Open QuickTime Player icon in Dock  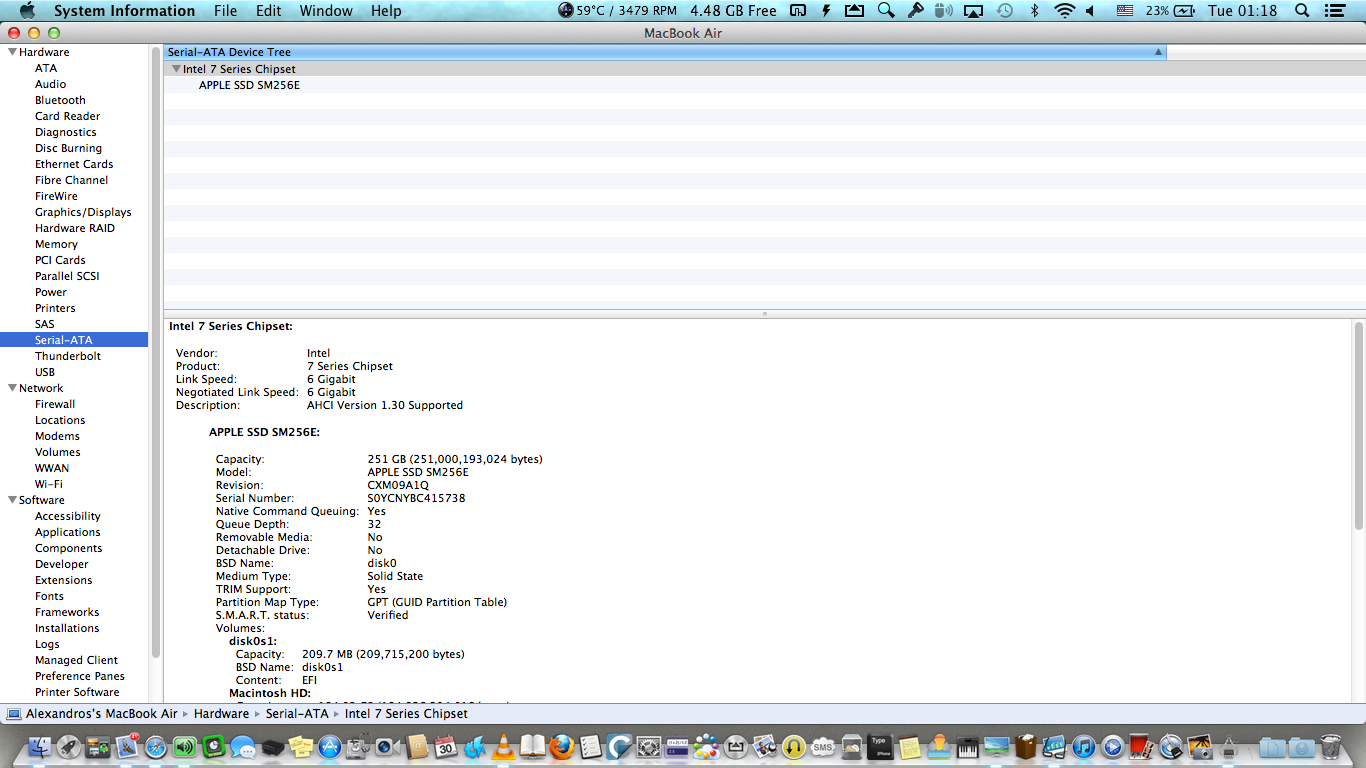pos(1113,747)
